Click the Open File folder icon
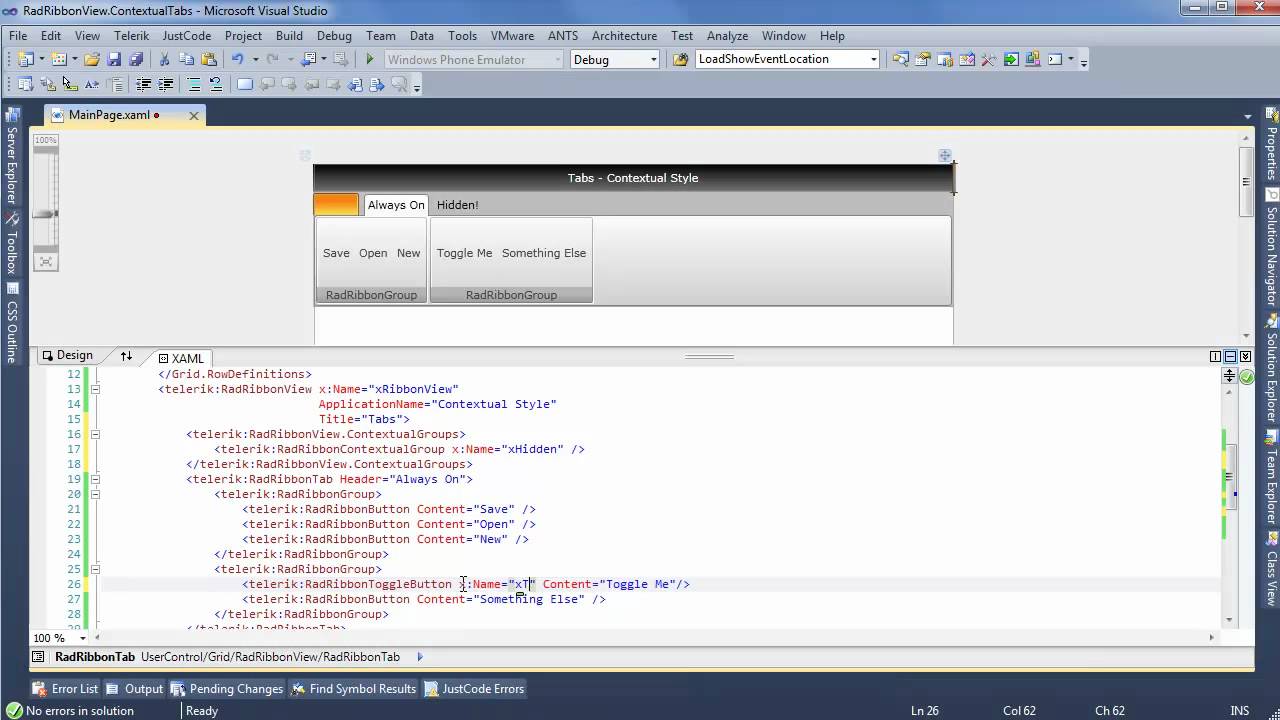 click(92, 59)
